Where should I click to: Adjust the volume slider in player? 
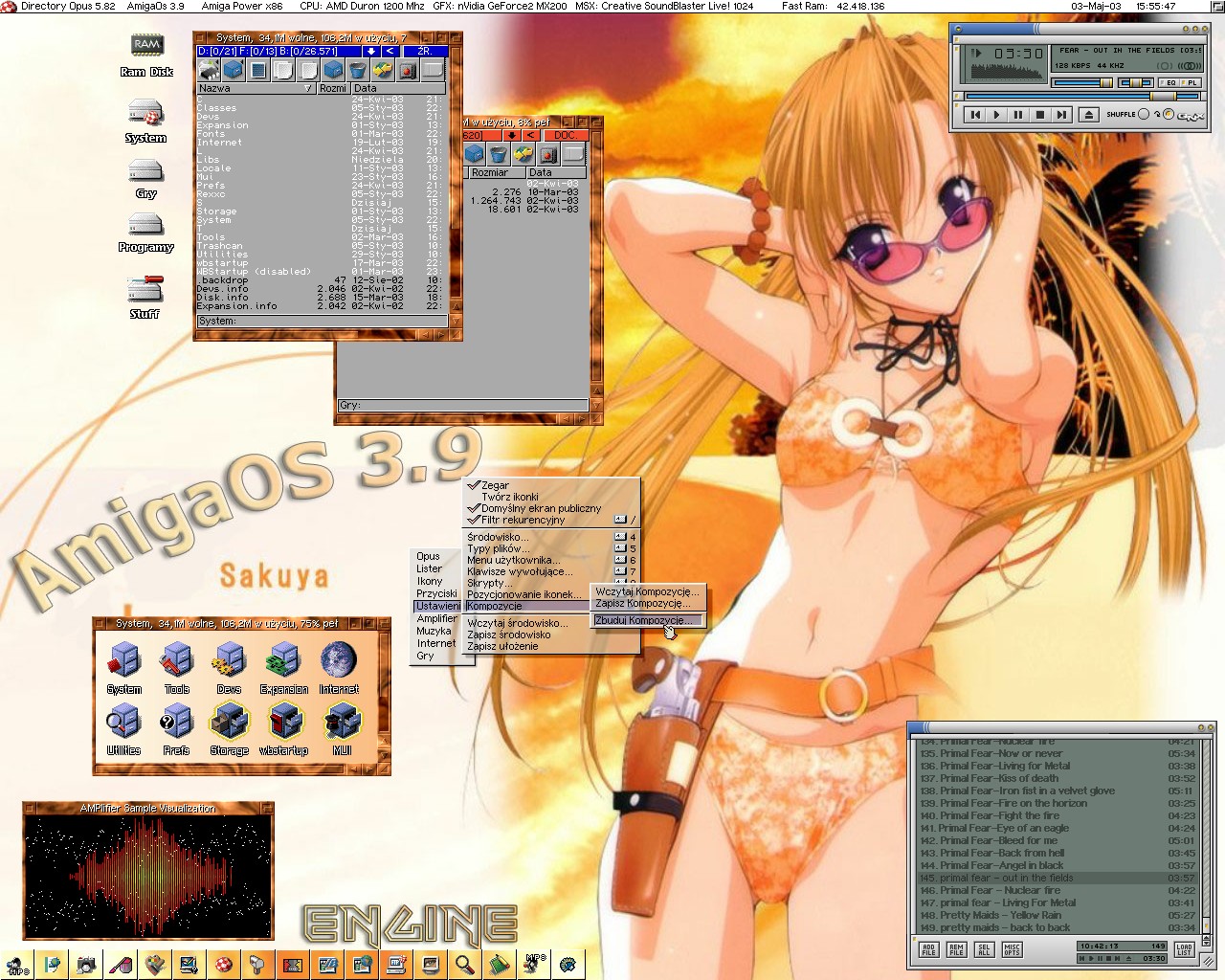point(1082,83)
